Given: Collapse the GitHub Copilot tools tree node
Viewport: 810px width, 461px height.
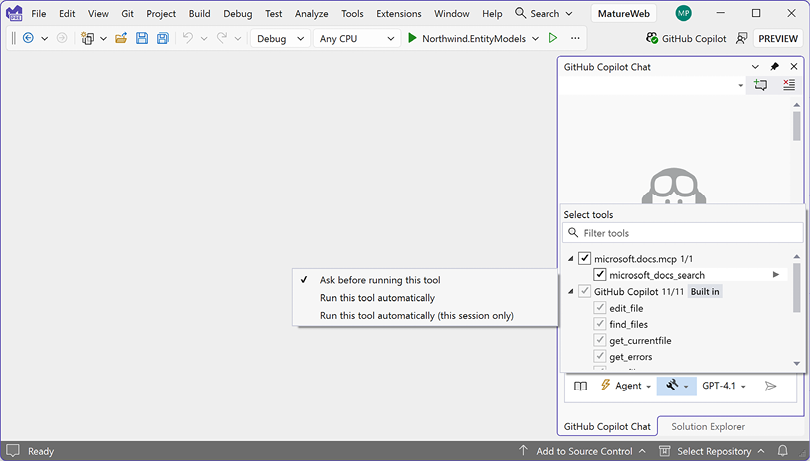Looking at the screenshot, I should (x=570, y=291).
